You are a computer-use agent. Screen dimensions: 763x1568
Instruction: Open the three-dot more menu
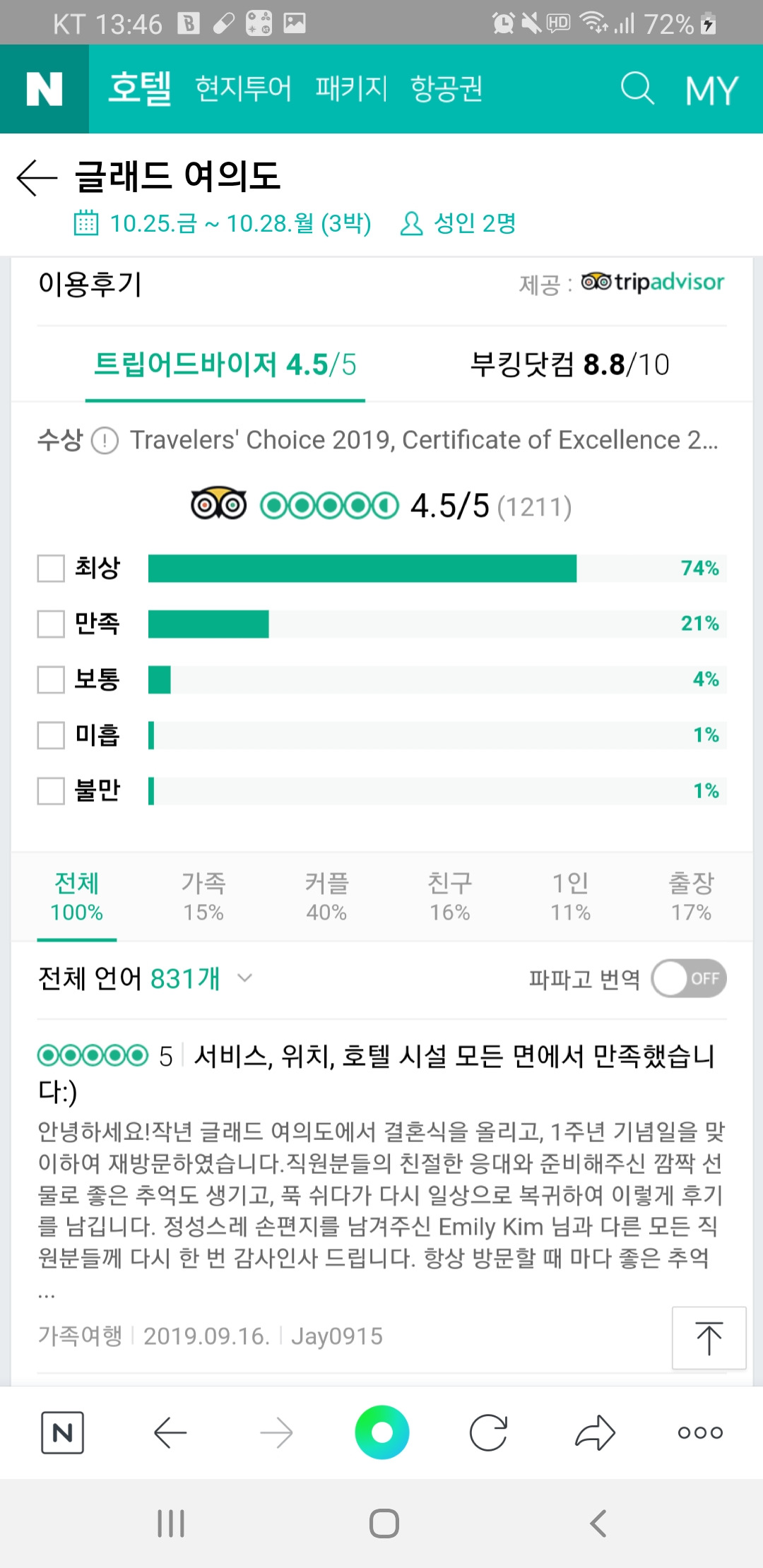pyautogui.click(x=700, y=1432)
